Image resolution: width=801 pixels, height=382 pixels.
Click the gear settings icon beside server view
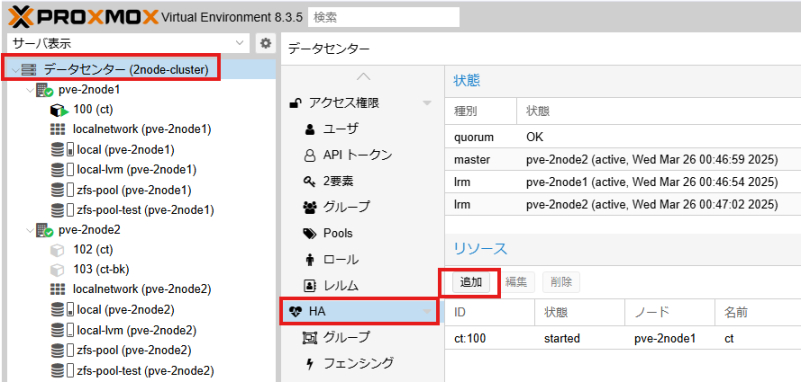[265, 43]
